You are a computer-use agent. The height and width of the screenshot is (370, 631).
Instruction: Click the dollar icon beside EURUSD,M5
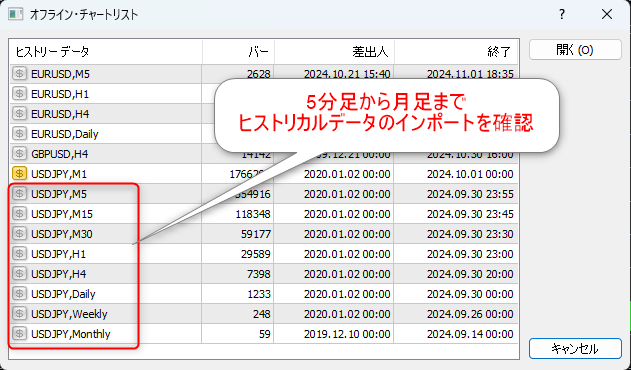click(x=19, y=74)
